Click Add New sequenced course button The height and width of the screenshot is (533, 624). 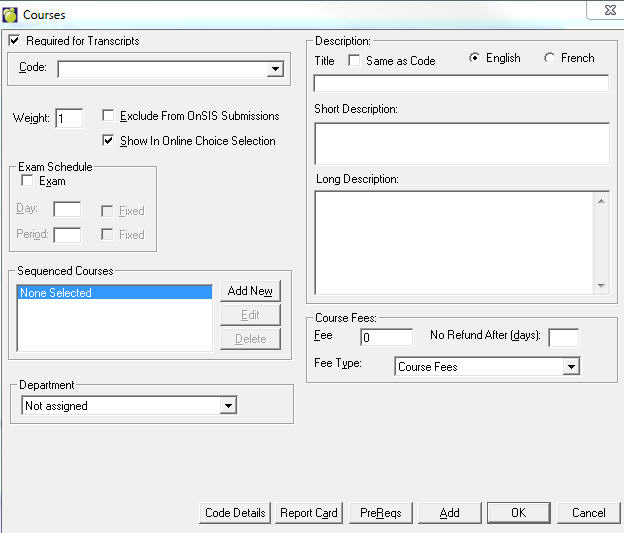[250, 291]
